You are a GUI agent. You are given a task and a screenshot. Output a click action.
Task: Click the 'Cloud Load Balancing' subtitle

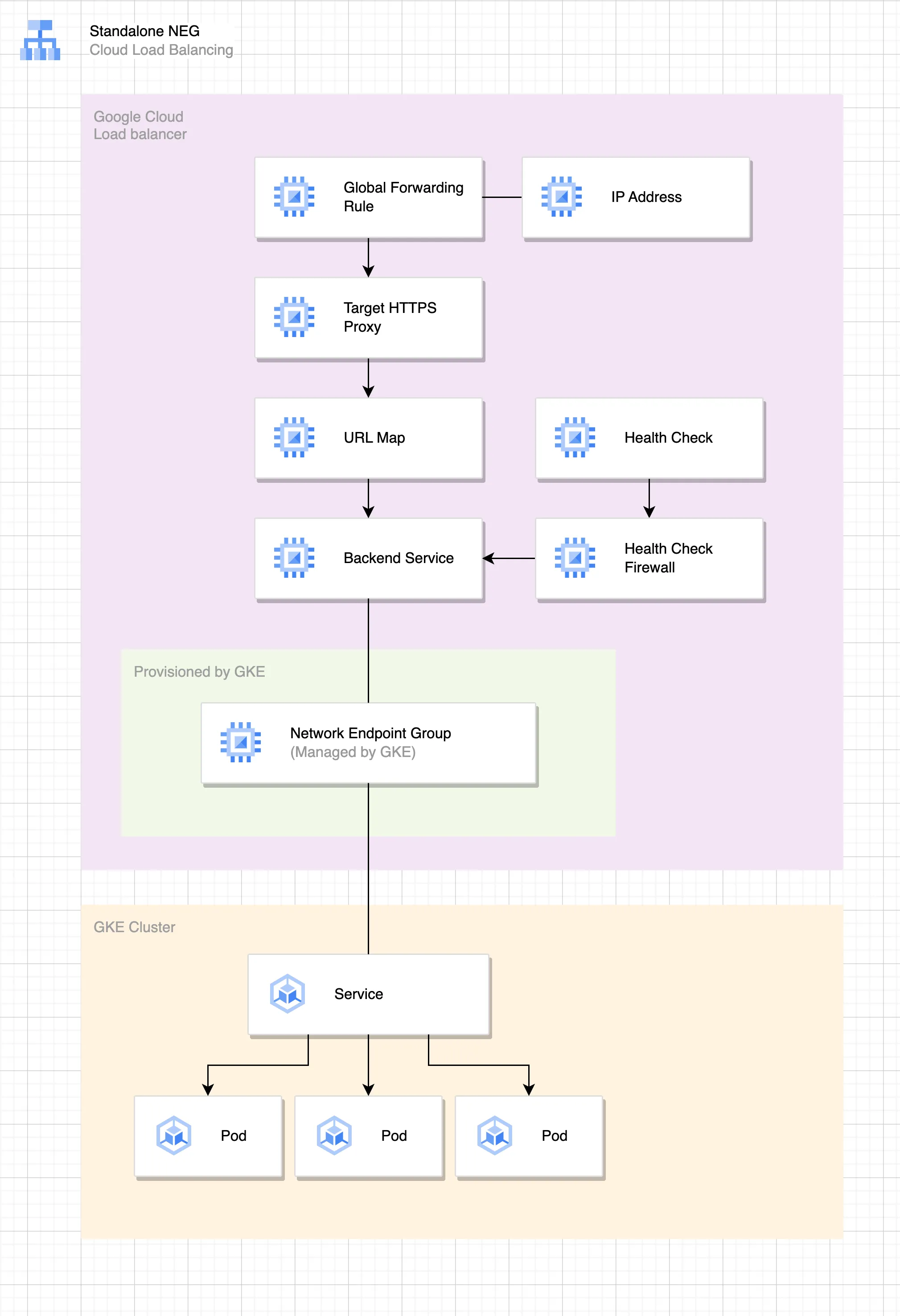[161, 50]
